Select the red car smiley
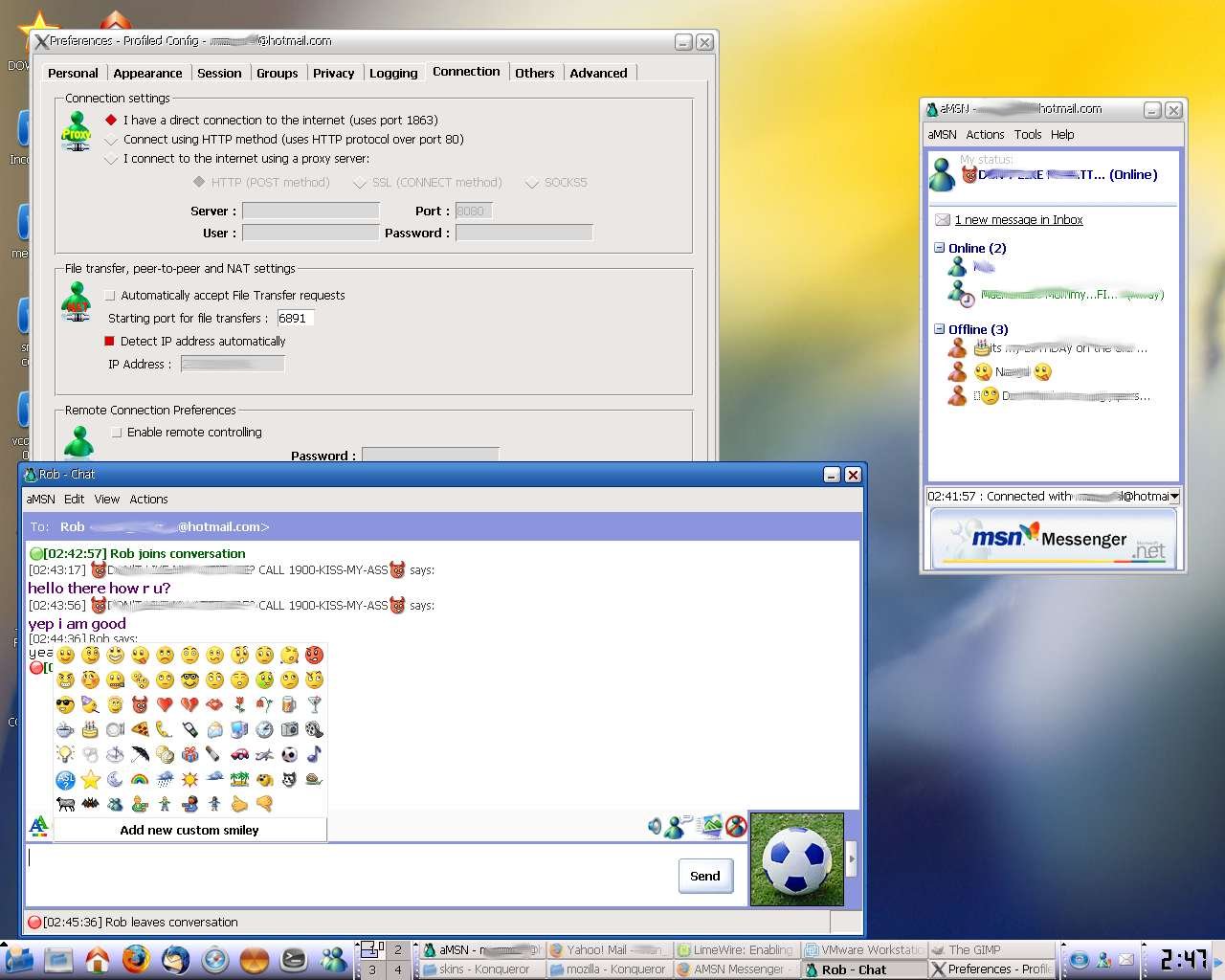 coord(239,755)
